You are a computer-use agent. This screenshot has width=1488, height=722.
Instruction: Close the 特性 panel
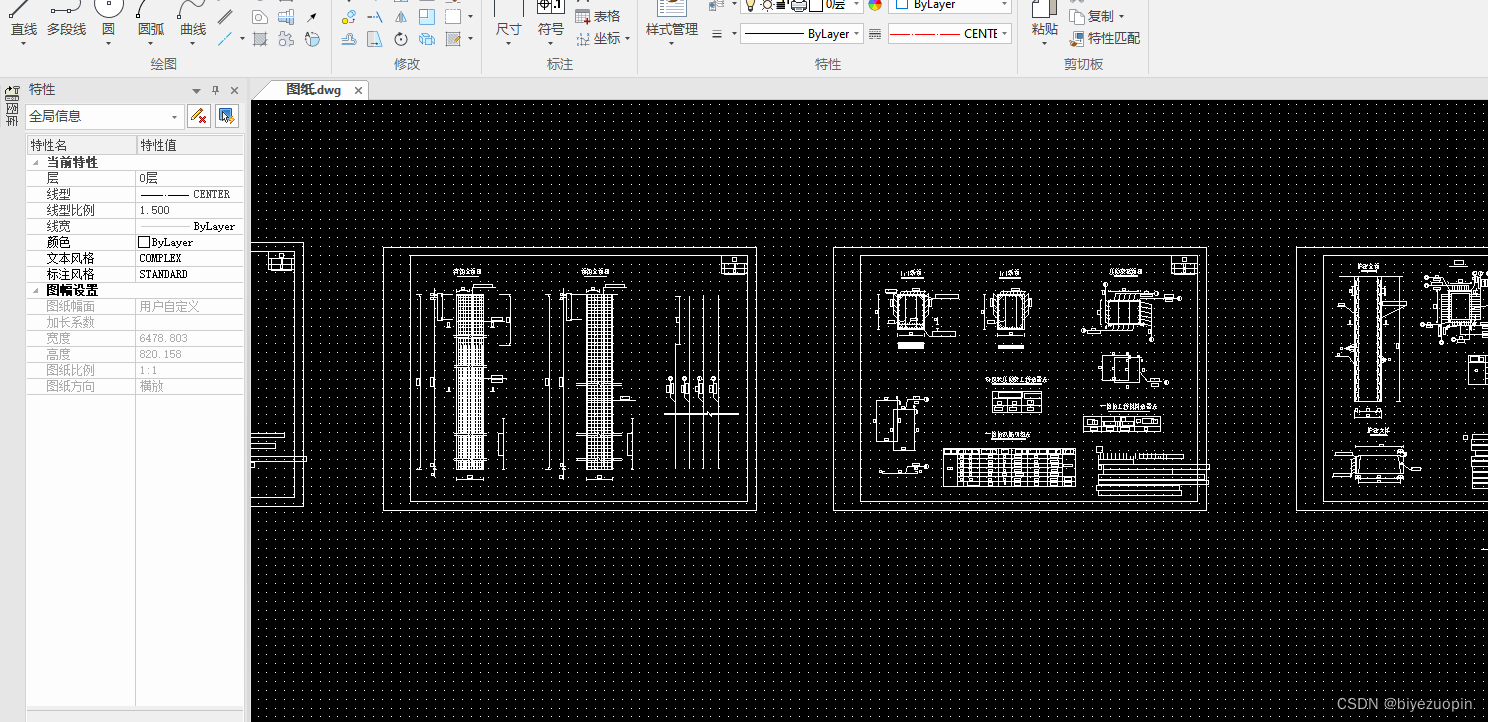[x=235, y=90]
